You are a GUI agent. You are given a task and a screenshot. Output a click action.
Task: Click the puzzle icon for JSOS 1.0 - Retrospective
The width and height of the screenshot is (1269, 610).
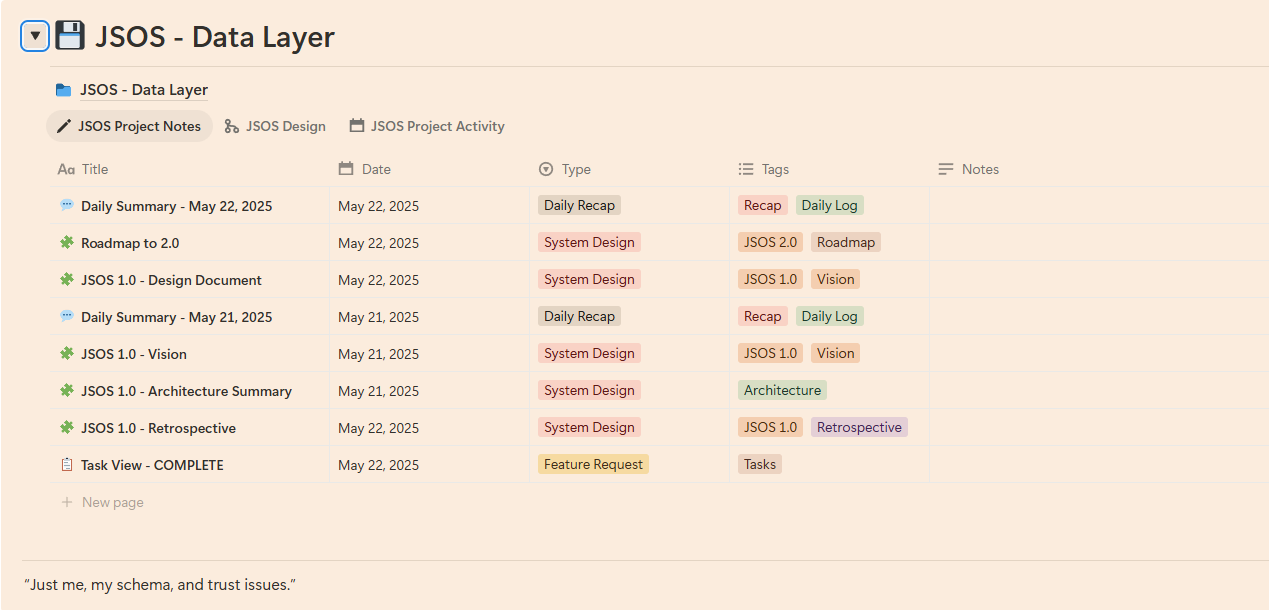click(67, 427)
